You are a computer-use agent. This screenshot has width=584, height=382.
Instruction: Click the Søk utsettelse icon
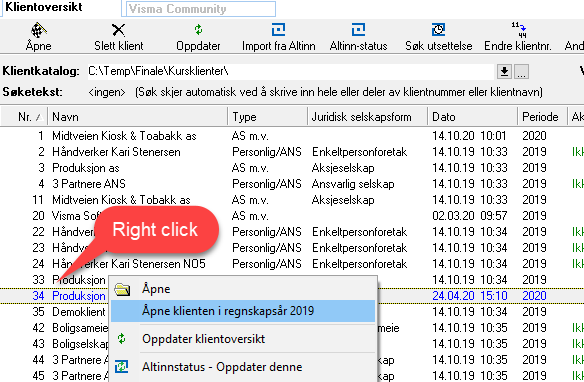[438, 30]
